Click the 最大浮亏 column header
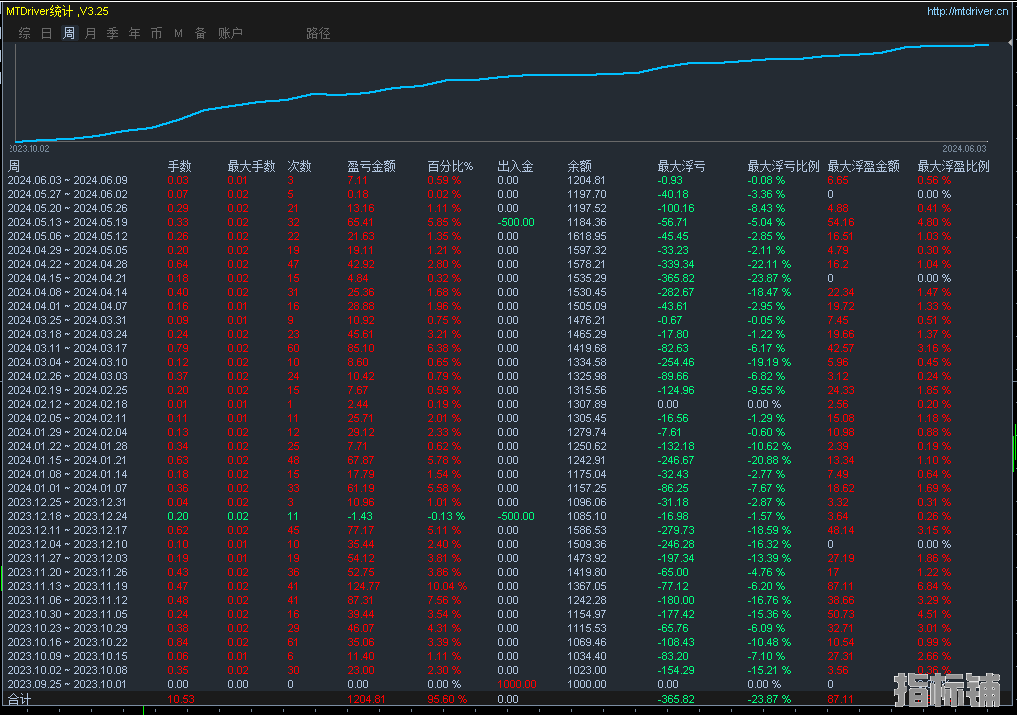The height and width of the screenshot is (715, 1017). click(681, 166)
